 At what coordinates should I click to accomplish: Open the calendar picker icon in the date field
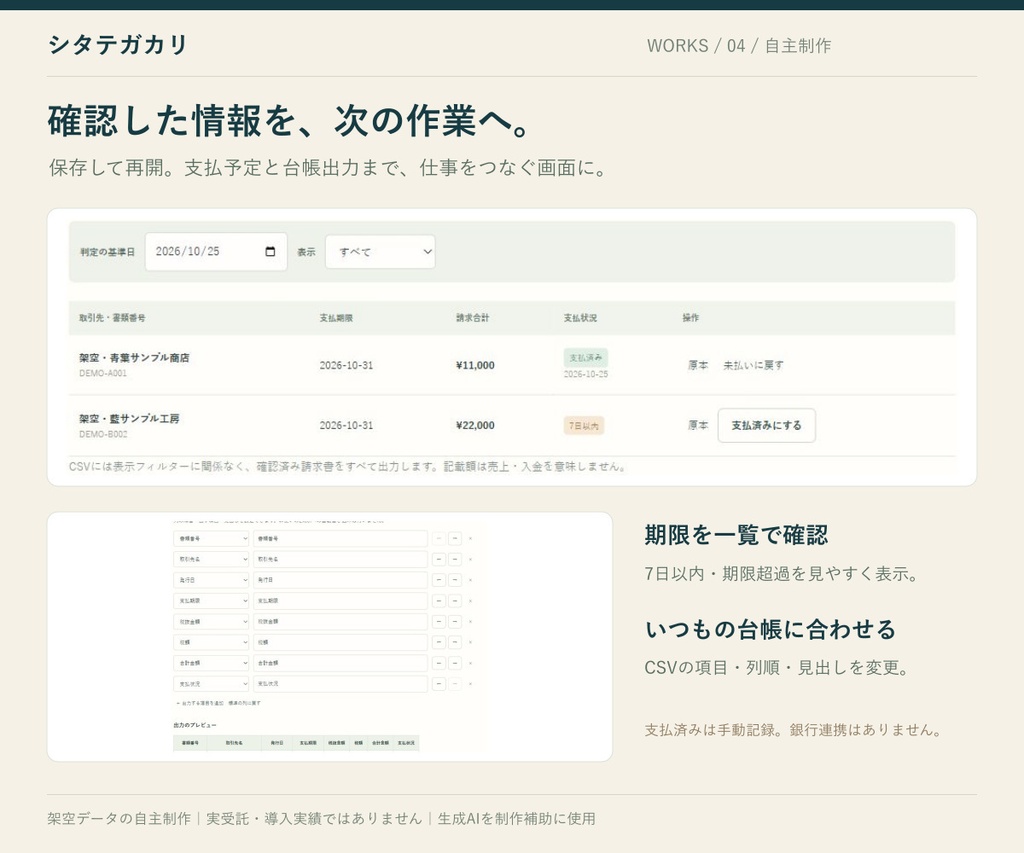pyautogui.click(x=270, y=251)
